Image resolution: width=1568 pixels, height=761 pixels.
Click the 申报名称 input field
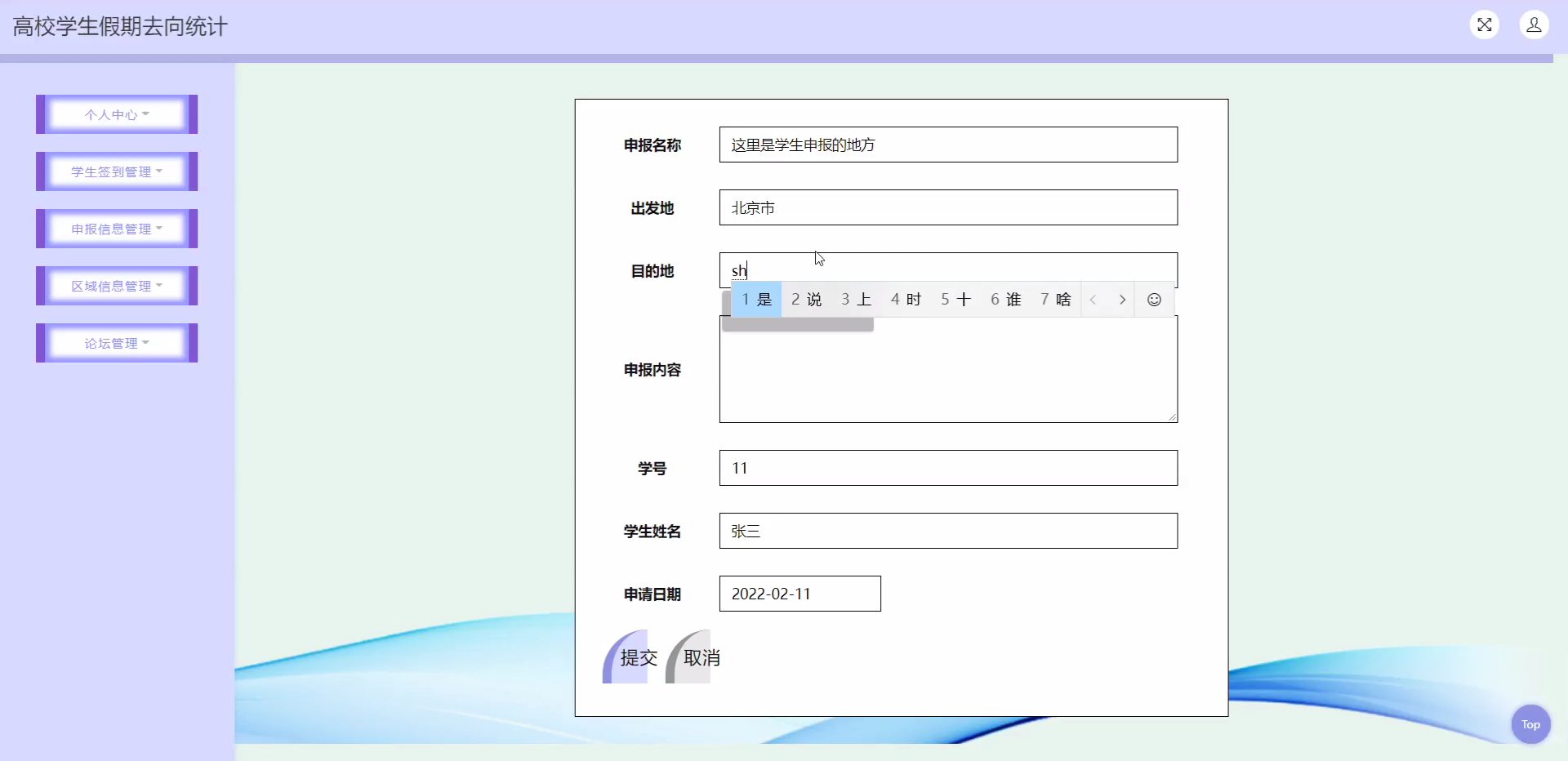pyautogui.click(x=948, y=145)
